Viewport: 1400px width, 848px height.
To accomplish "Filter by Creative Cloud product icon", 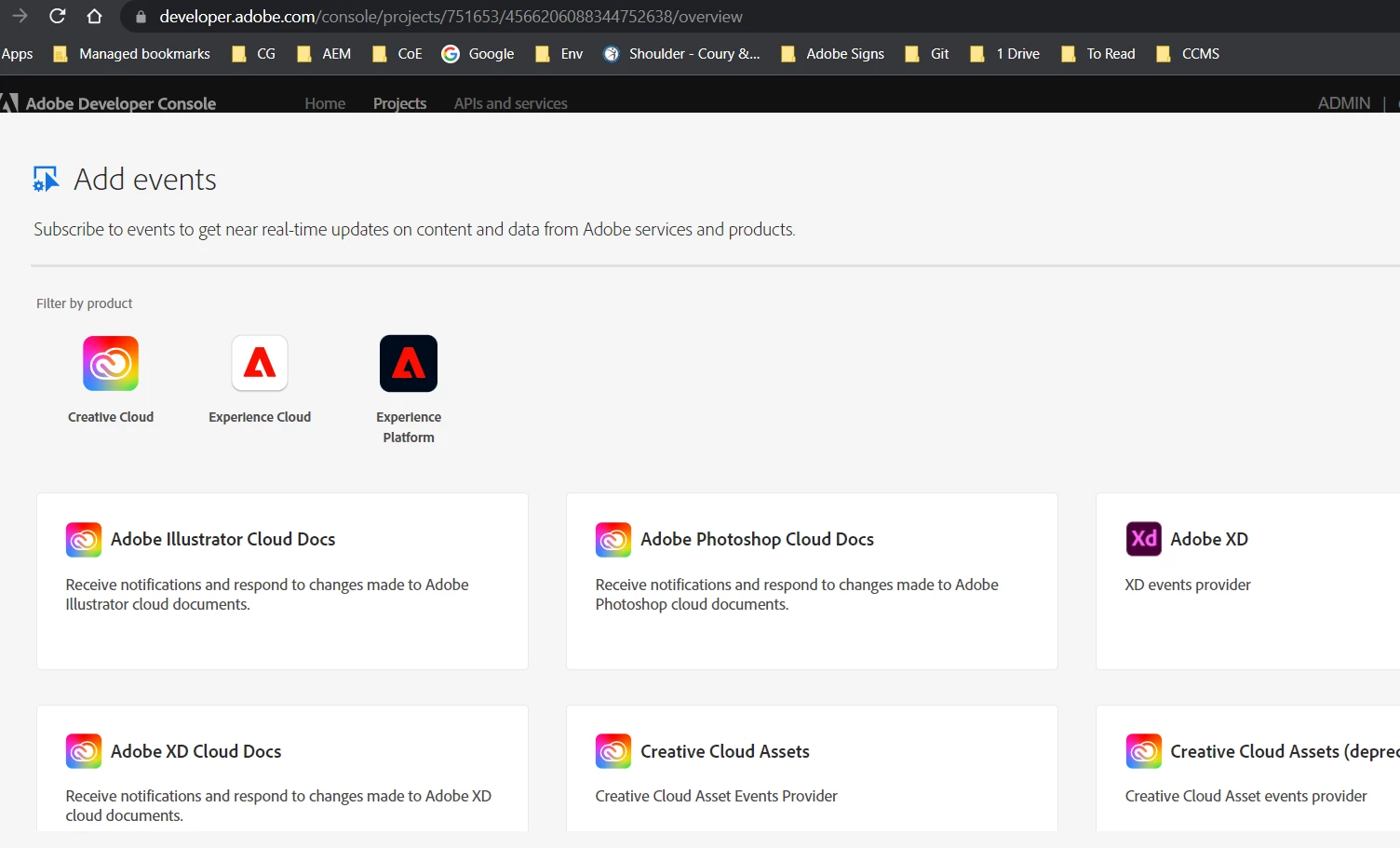I will coord(111,363).
